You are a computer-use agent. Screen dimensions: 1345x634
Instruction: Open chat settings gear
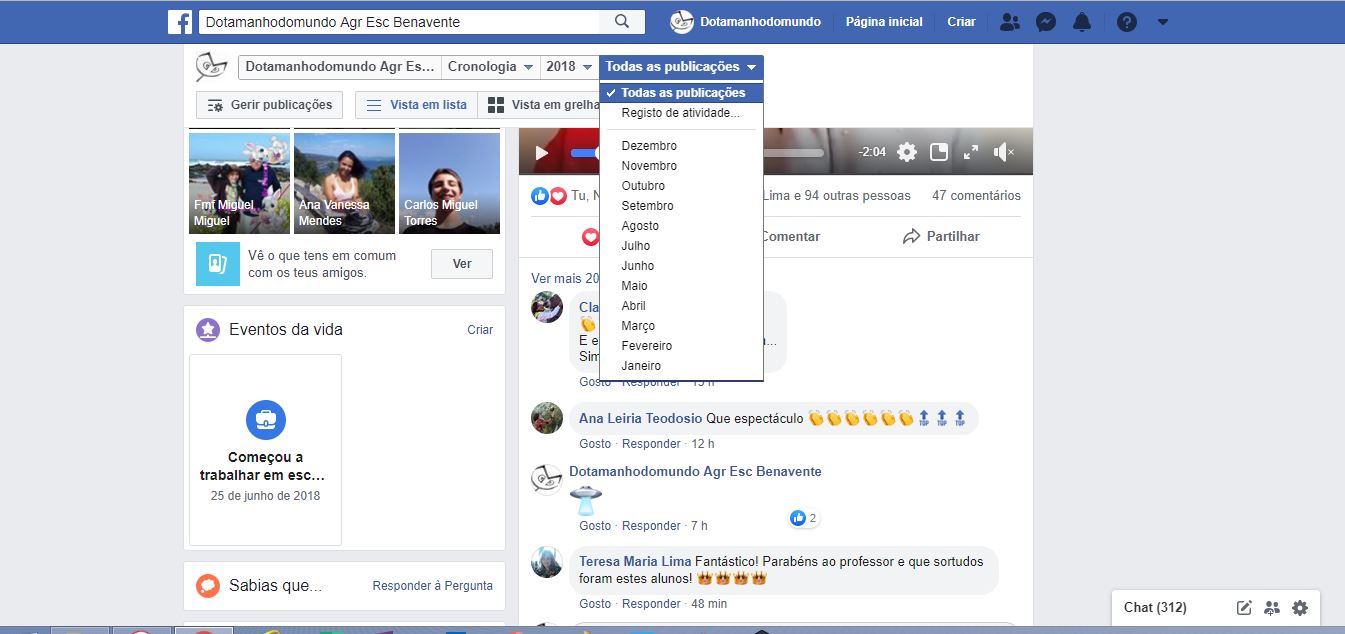click(1300, 607)
